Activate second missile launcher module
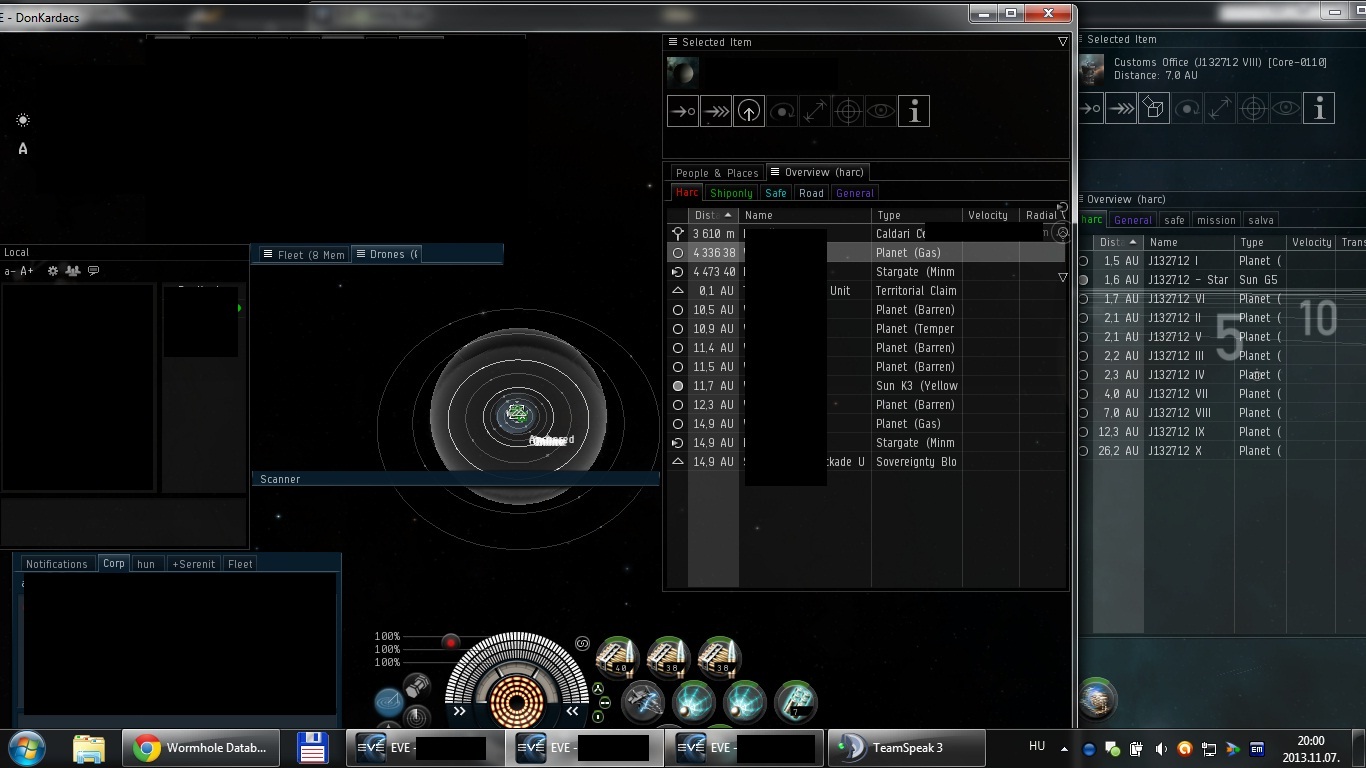The width and height of the screenshot is (1366, 768). (x=668, y=657)
